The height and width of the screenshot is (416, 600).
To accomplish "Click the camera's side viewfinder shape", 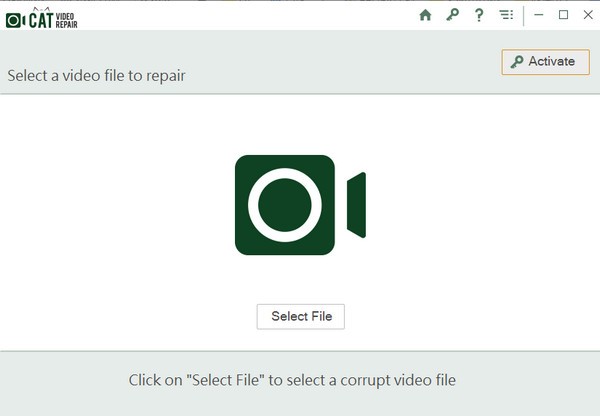I will coord(356,205).
